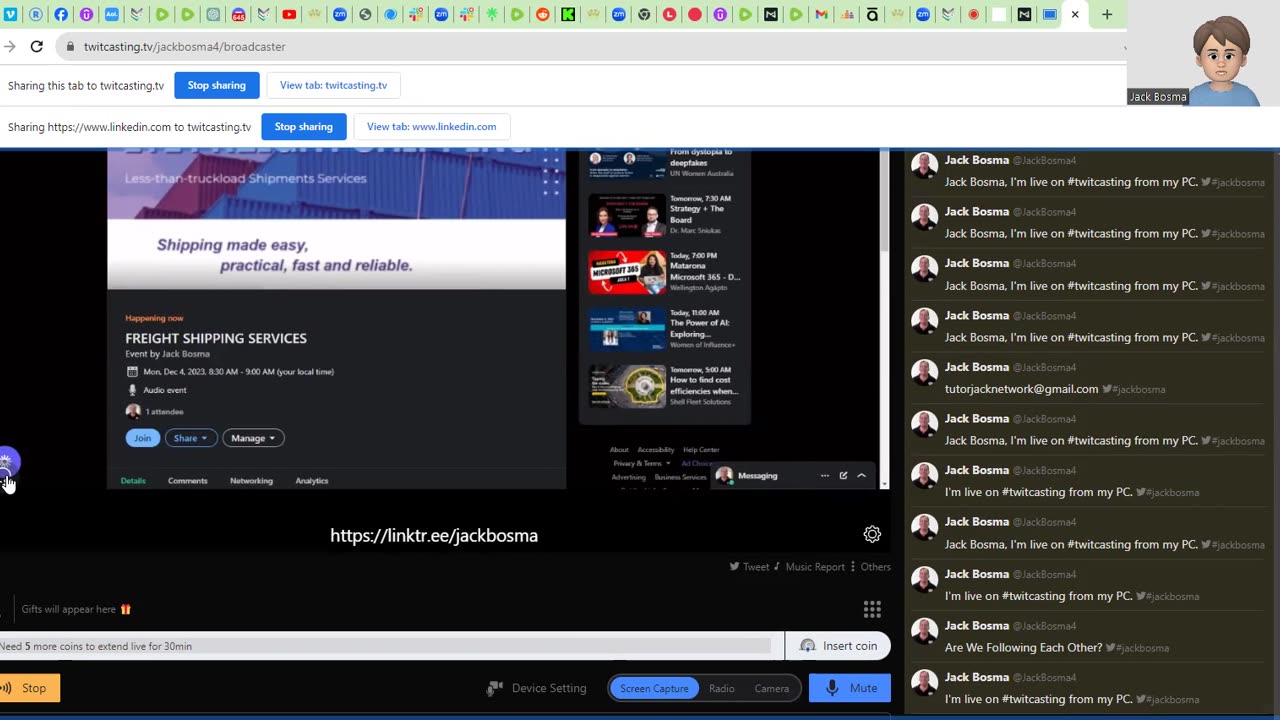Join the Freight Shipping Services event
1280x720 pixels.
[142, 438]
